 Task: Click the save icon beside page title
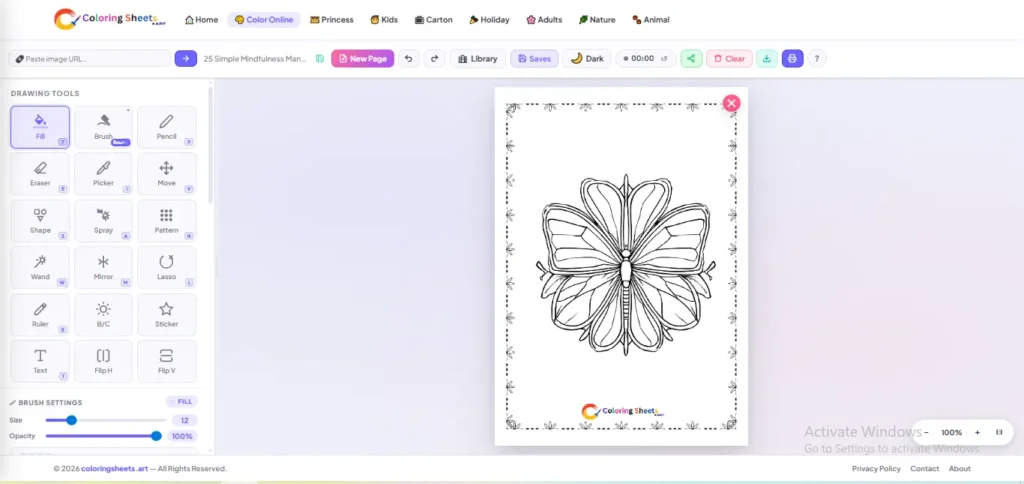(x=320, y=59)
